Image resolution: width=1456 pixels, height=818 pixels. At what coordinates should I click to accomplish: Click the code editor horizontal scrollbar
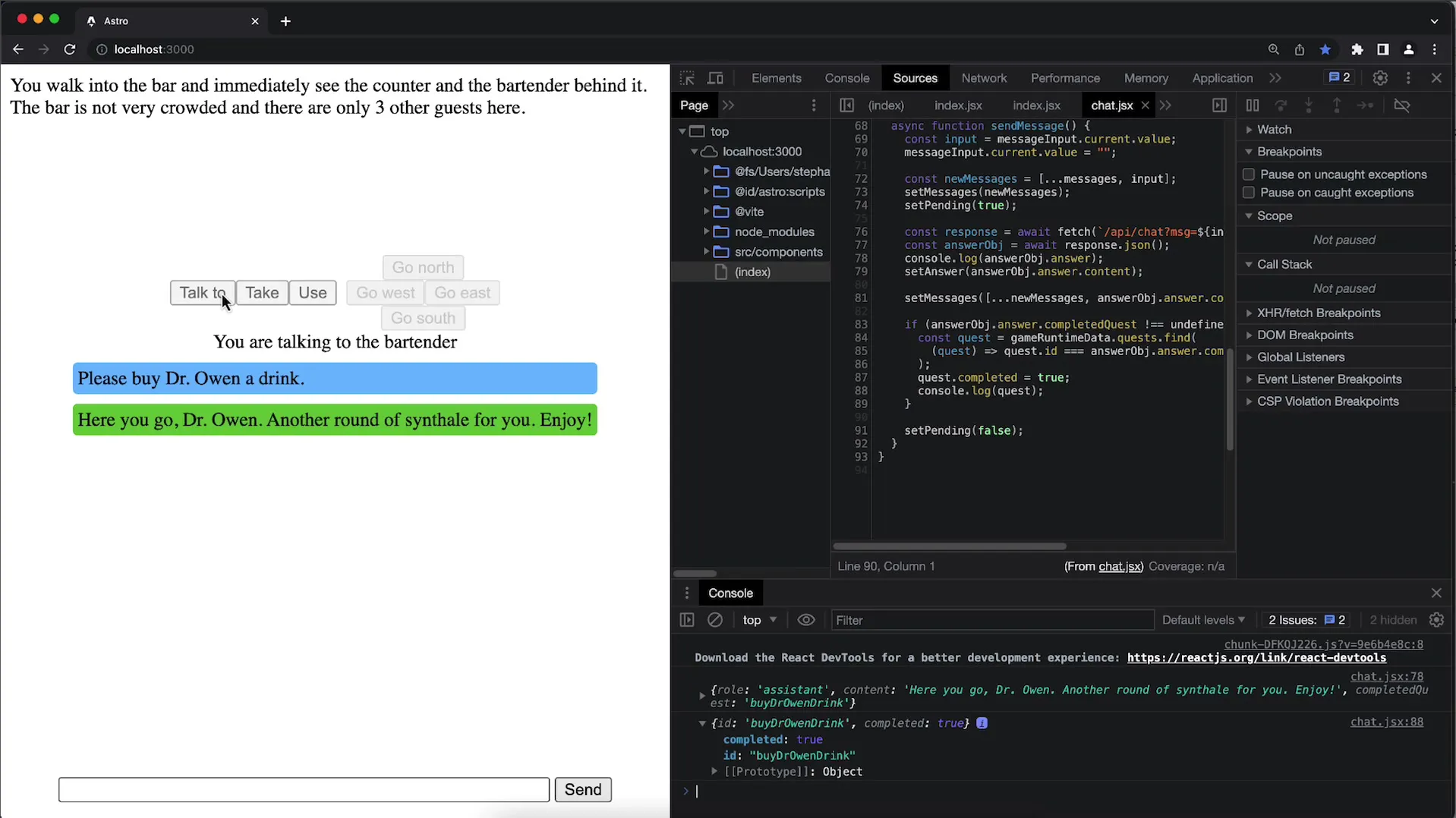click(949, 546)
